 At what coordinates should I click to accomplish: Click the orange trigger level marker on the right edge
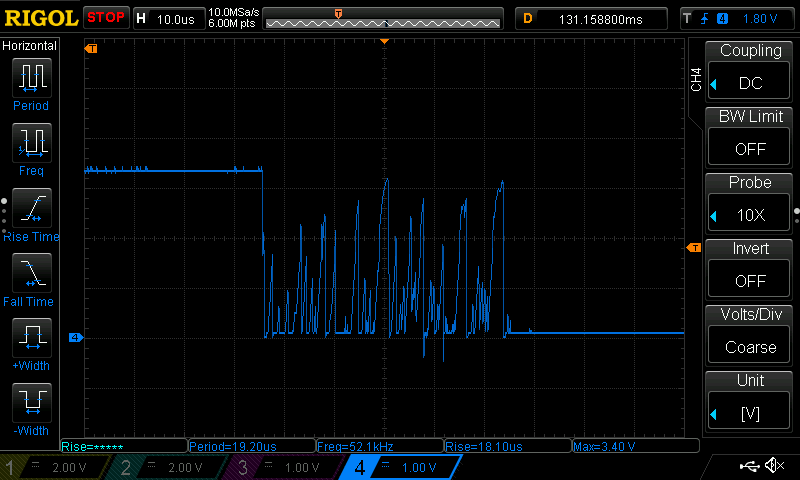point(693,247)
